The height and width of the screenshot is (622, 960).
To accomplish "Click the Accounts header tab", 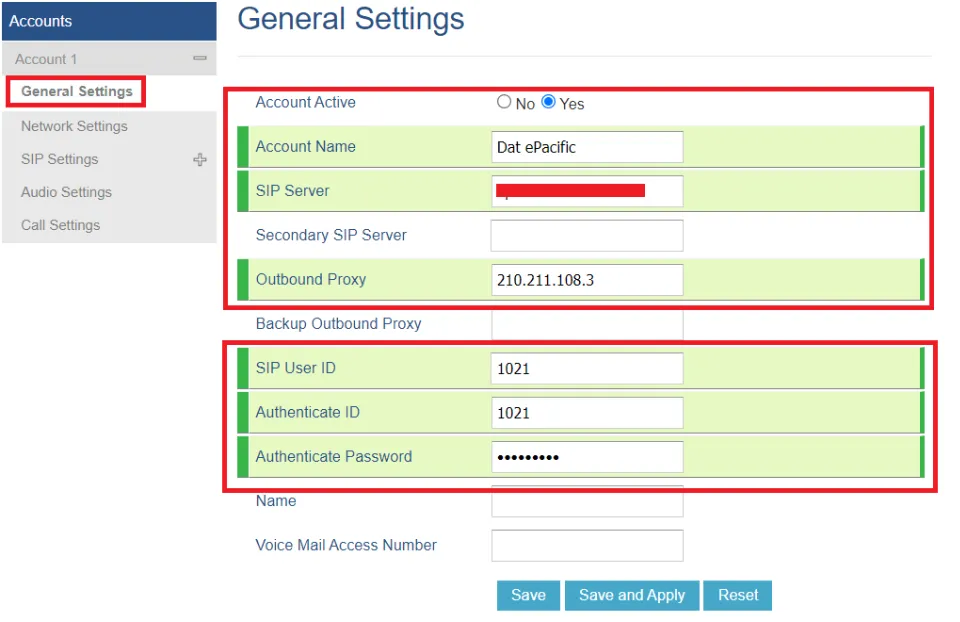I will 109,21.
